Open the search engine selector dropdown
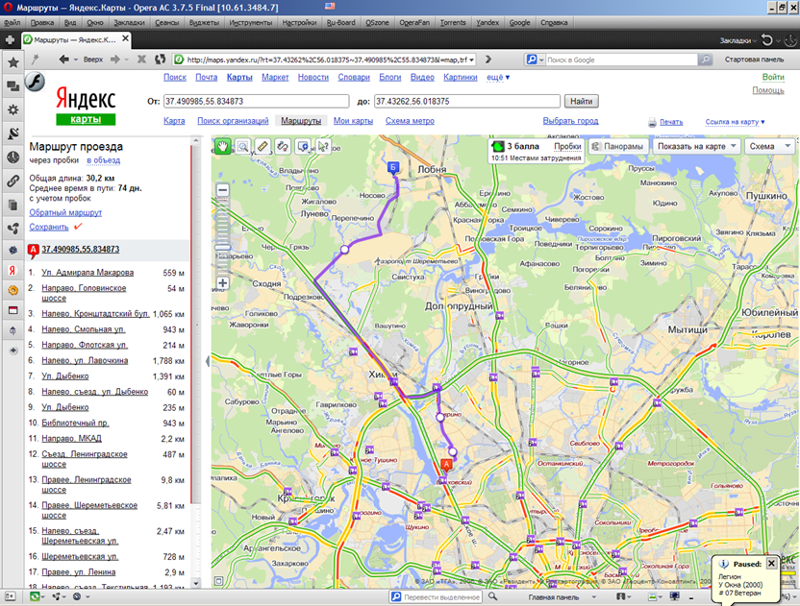This screenshot has width=800, height=606. point(535,60)
